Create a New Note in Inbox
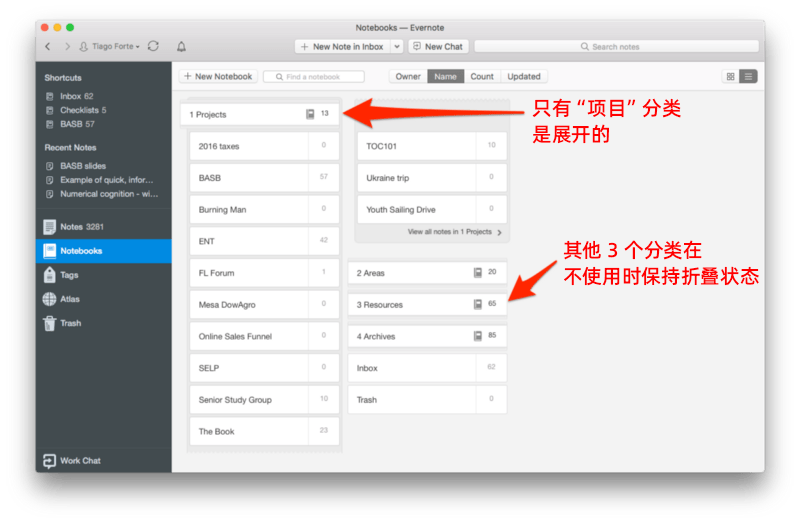Screen dimensions: 800x523 [342, 46]
